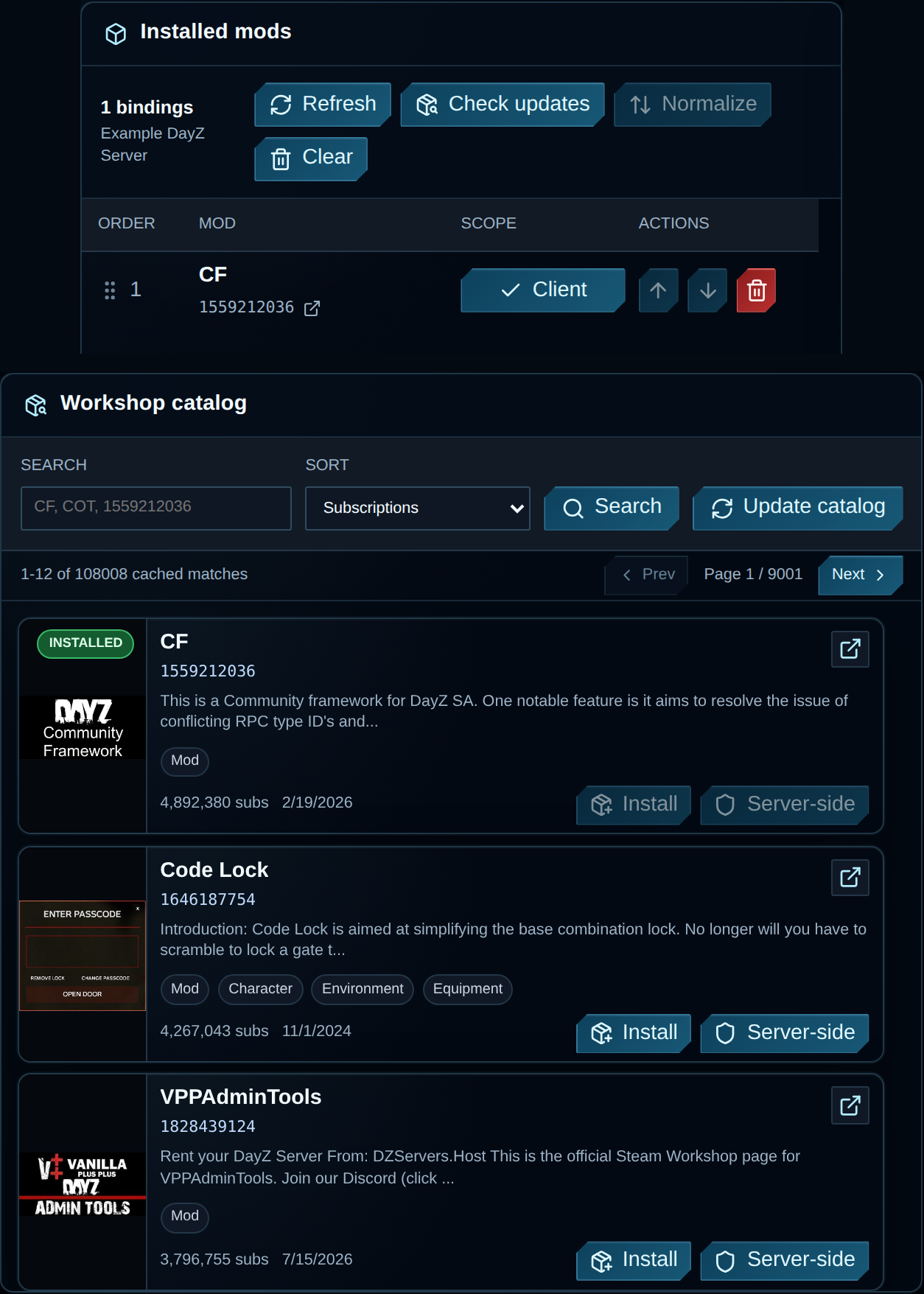This screenshot has width=924, height=1294.
Task: Go to previous catalog page
Action: (x=647, y=575)
